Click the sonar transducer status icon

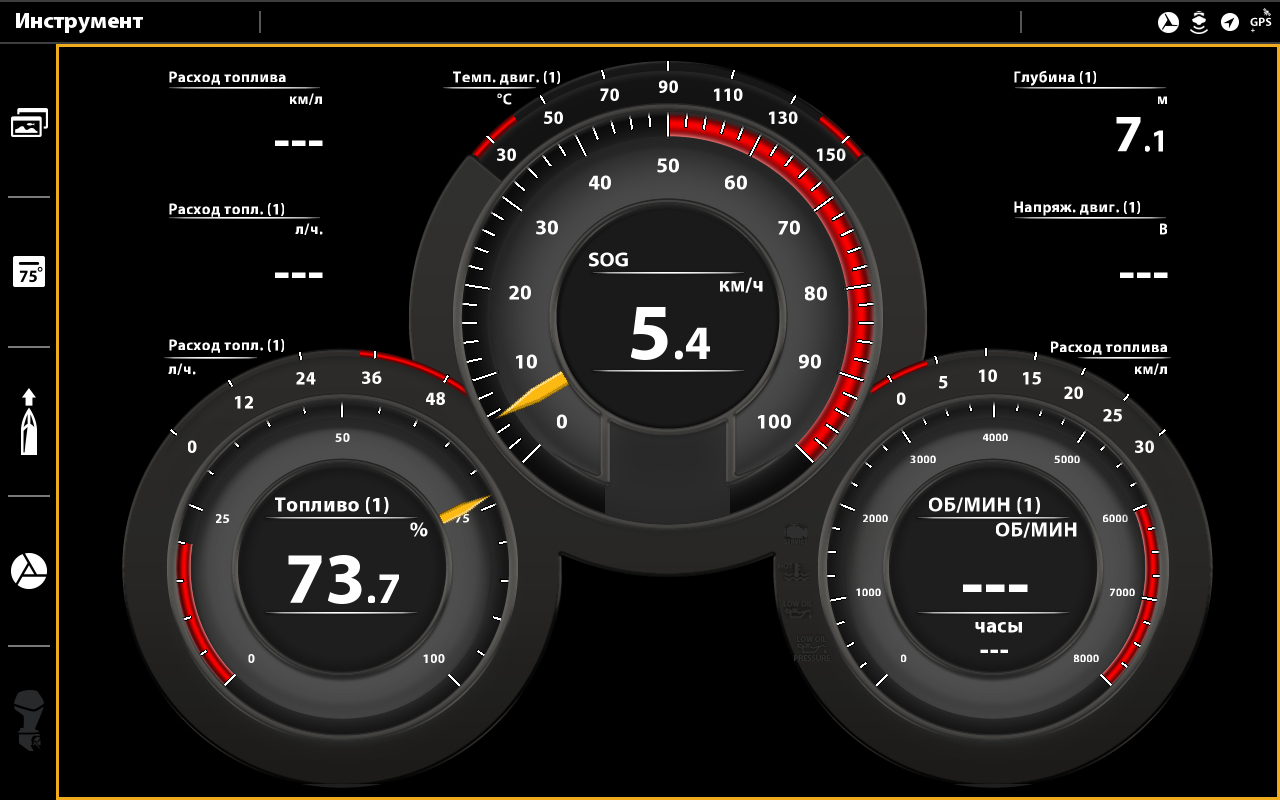(1198, 22)
